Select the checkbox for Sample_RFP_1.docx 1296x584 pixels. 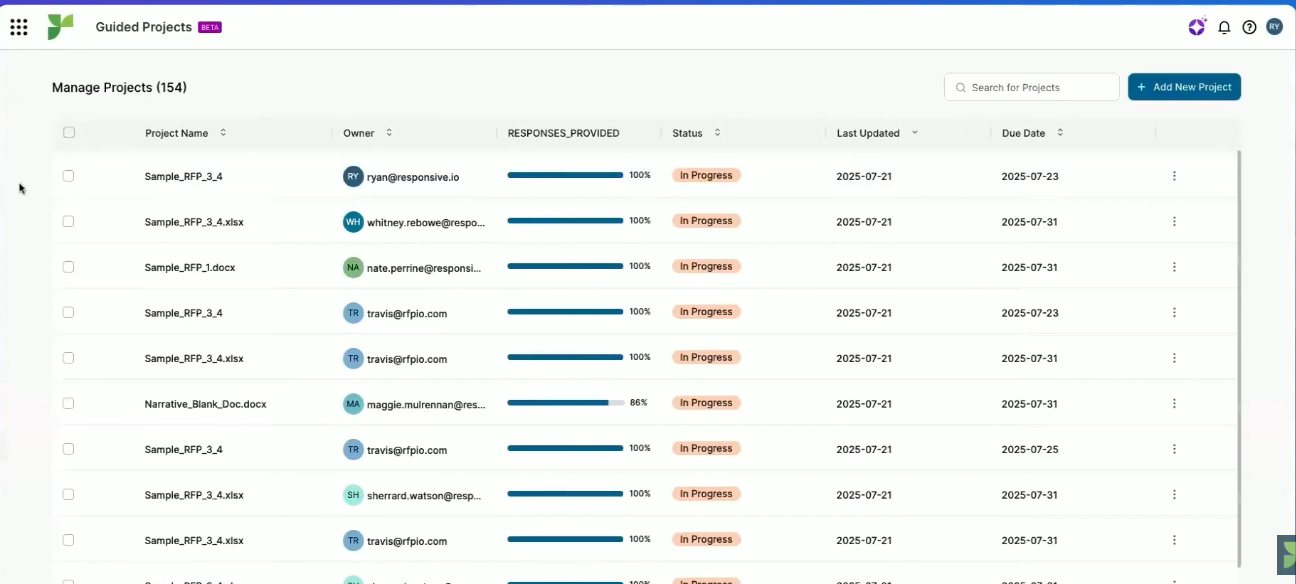coord(69,267)
